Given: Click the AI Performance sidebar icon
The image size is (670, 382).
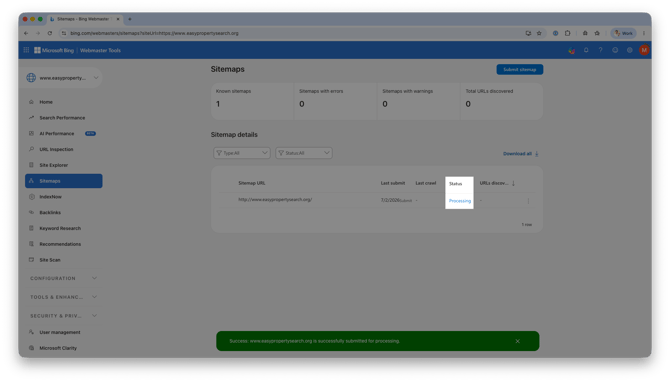Looking at the screenshot, I should pyautogui.click(x=31, y=133).
